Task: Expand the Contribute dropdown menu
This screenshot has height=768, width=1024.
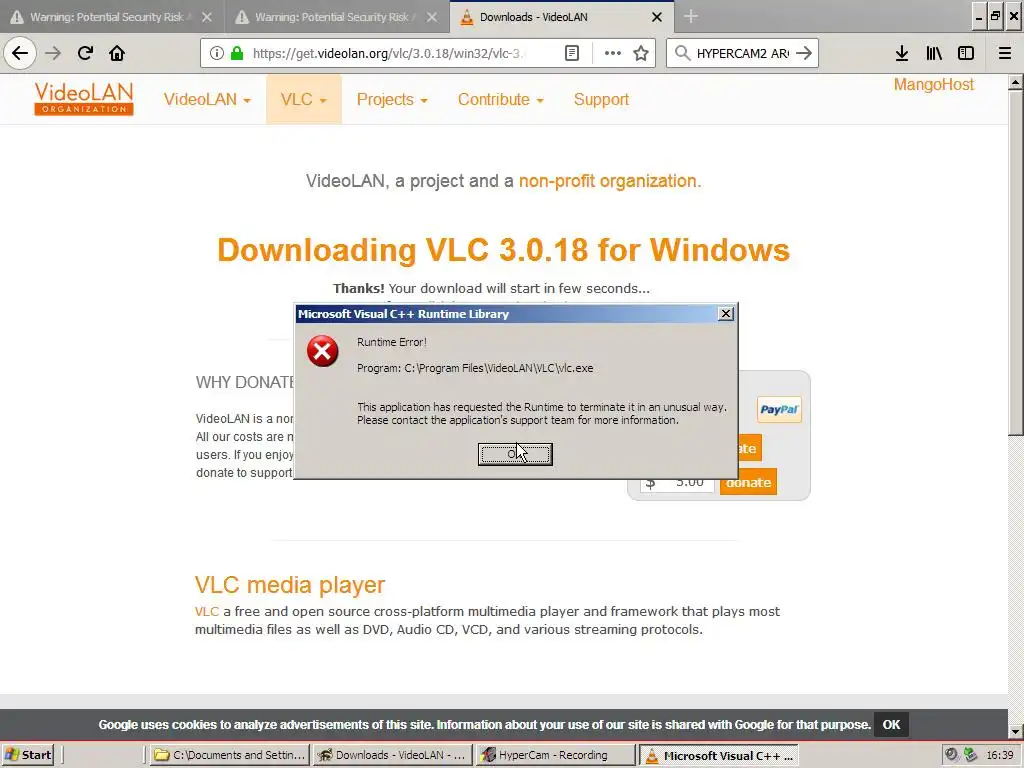Action: [x=501, y=99]
